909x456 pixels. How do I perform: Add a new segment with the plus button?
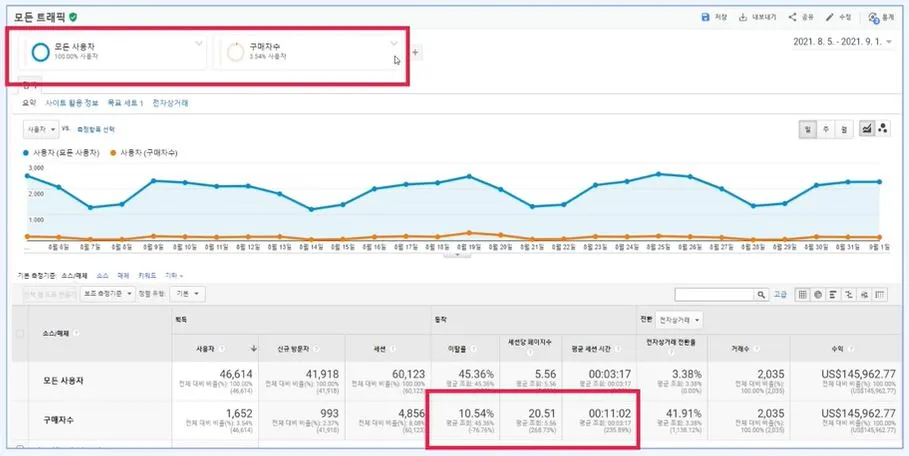point(415,53)
